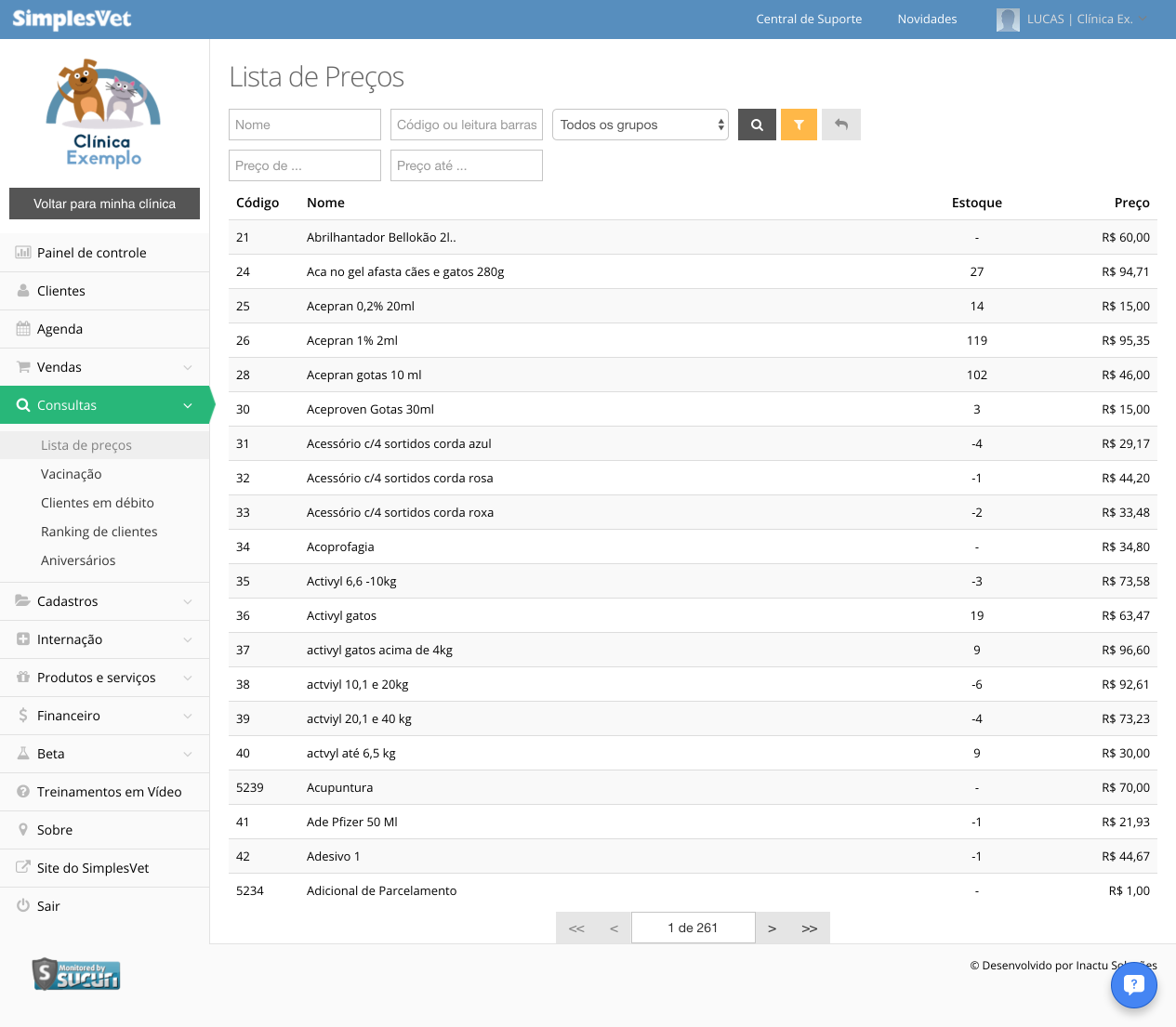Click the Preço até input field
Viewport: 1176px width, 1027px height.
[x=467, y=165]
